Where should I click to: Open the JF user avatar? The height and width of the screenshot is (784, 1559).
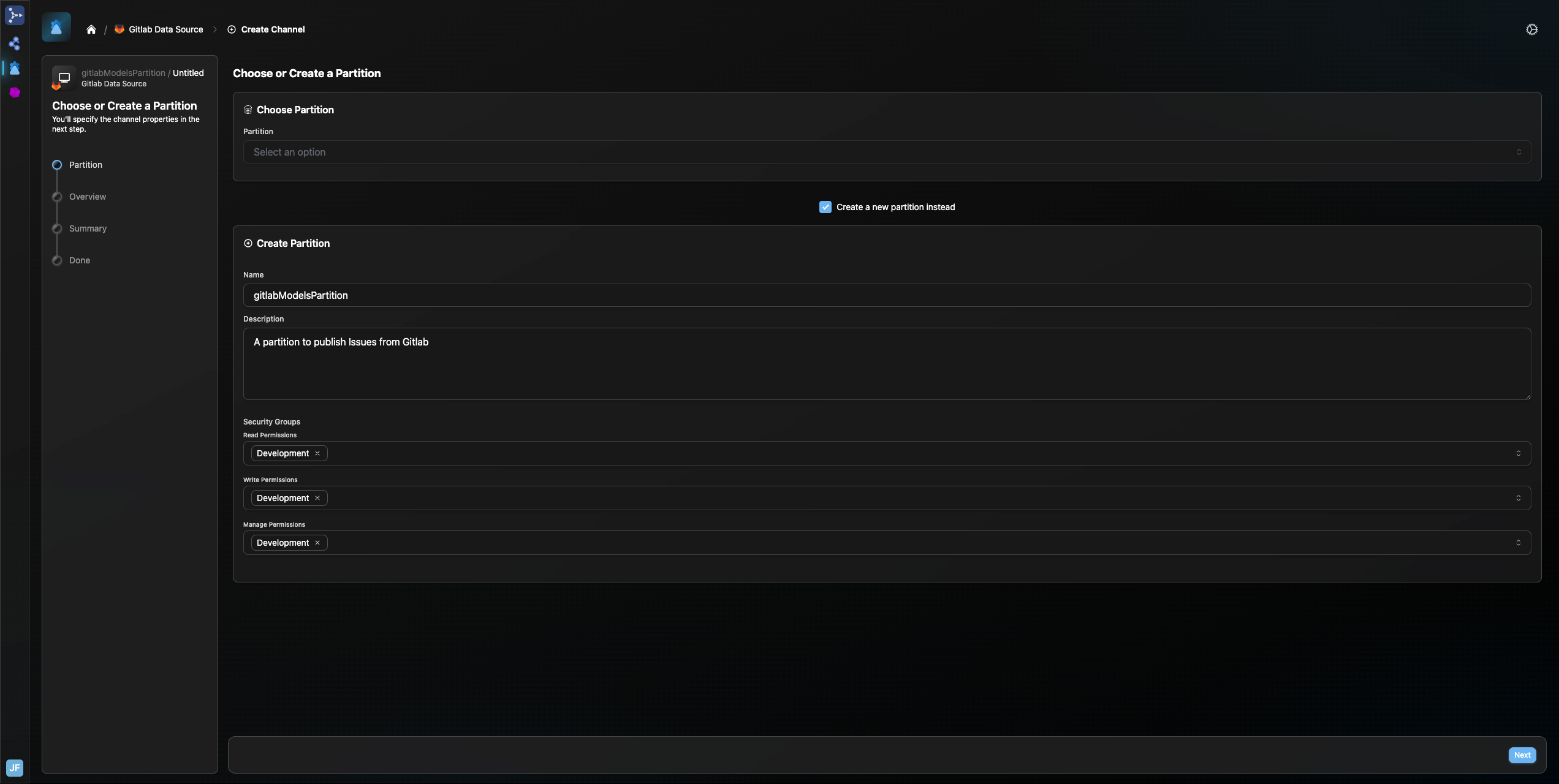coord(15,767)
